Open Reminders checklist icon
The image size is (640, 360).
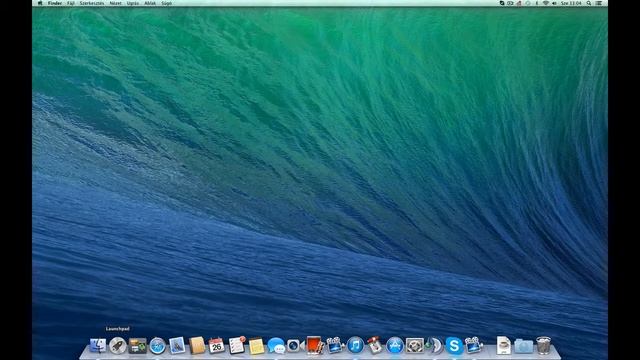coord(237,345)
